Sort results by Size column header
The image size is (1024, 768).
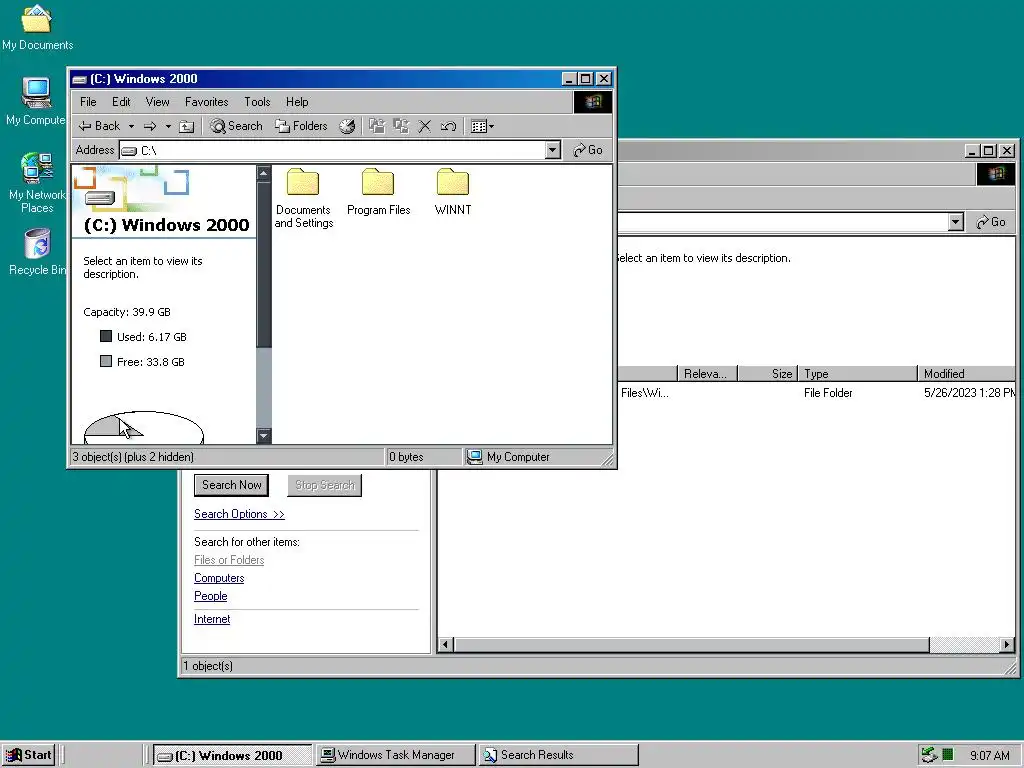coord(767,374)
